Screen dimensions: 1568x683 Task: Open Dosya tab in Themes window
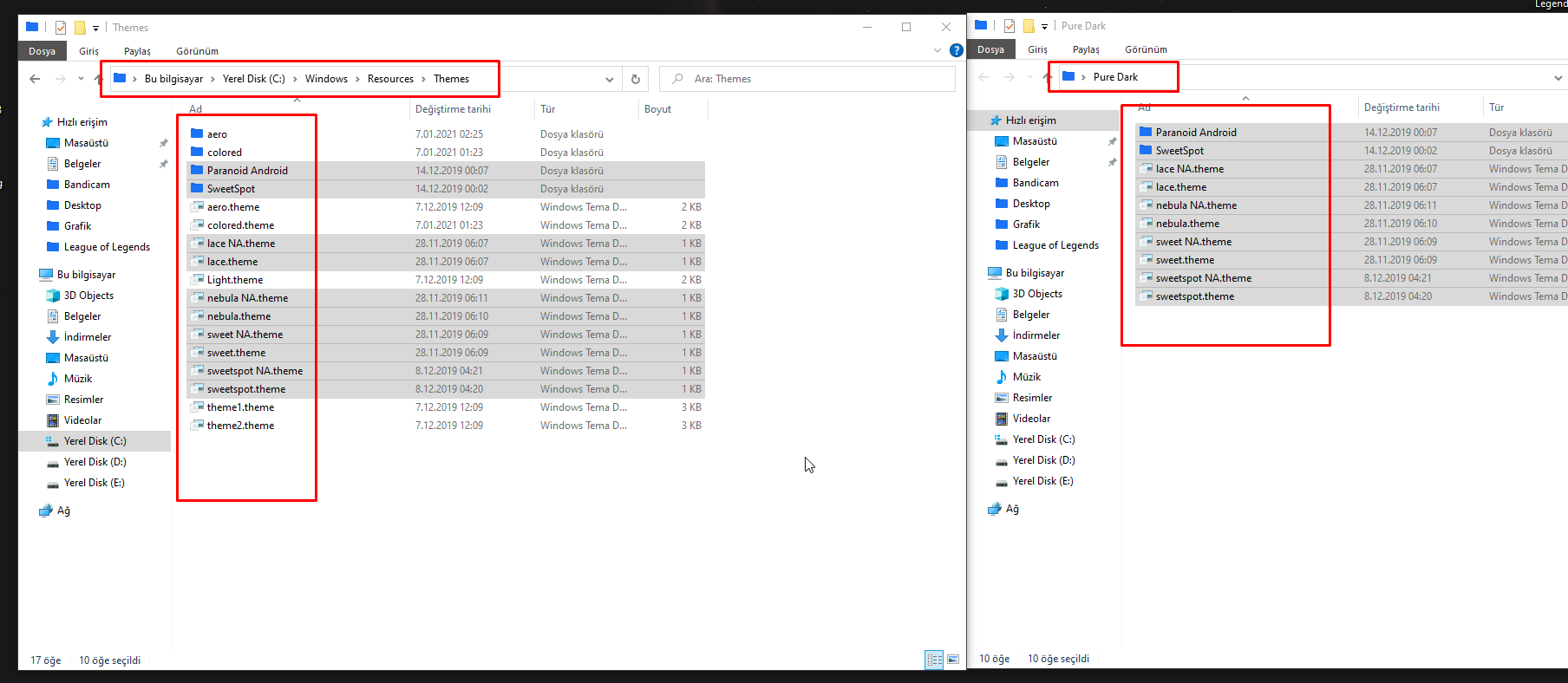click(x=42, y=51)
